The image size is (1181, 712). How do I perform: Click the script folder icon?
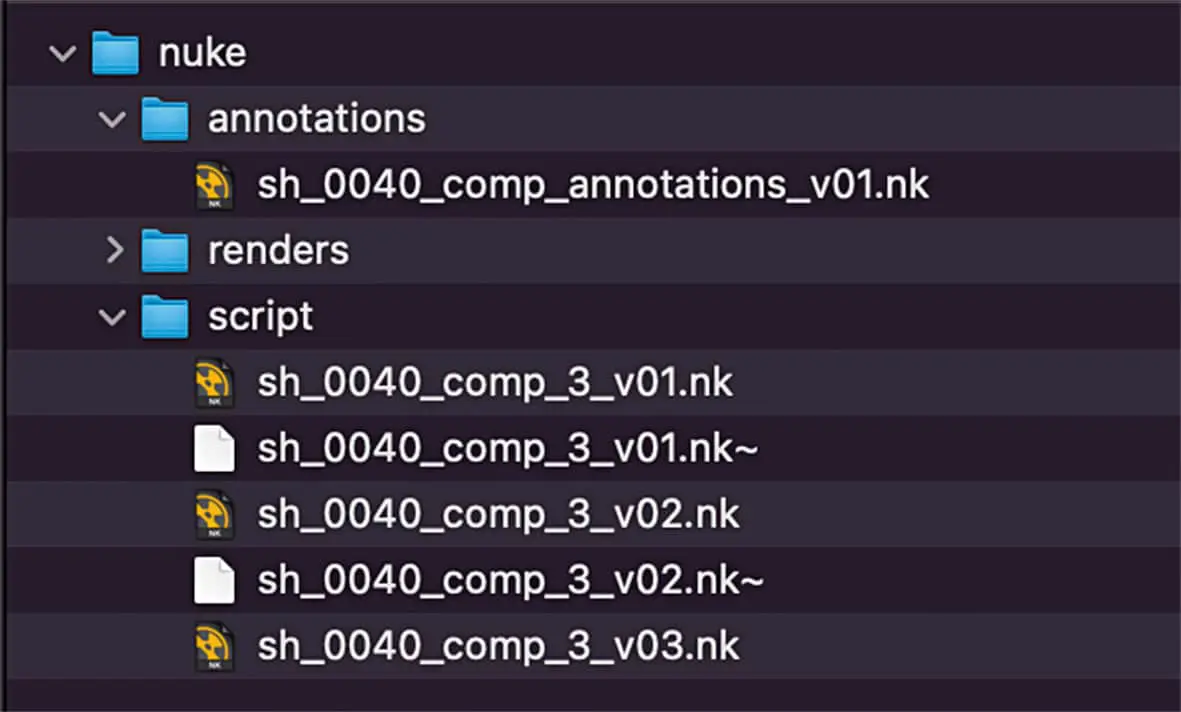(x=164, y=317)
